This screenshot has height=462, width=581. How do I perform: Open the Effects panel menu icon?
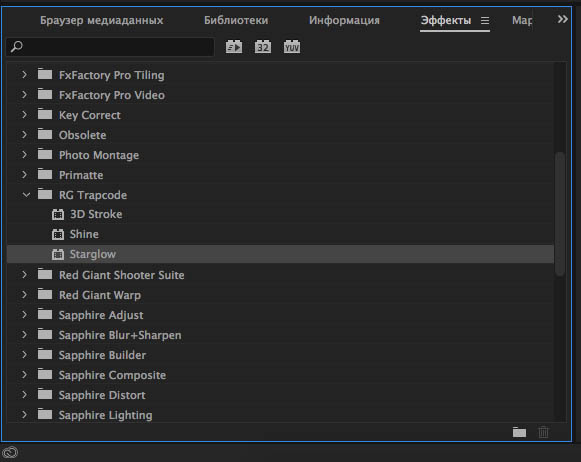point(485,20)
